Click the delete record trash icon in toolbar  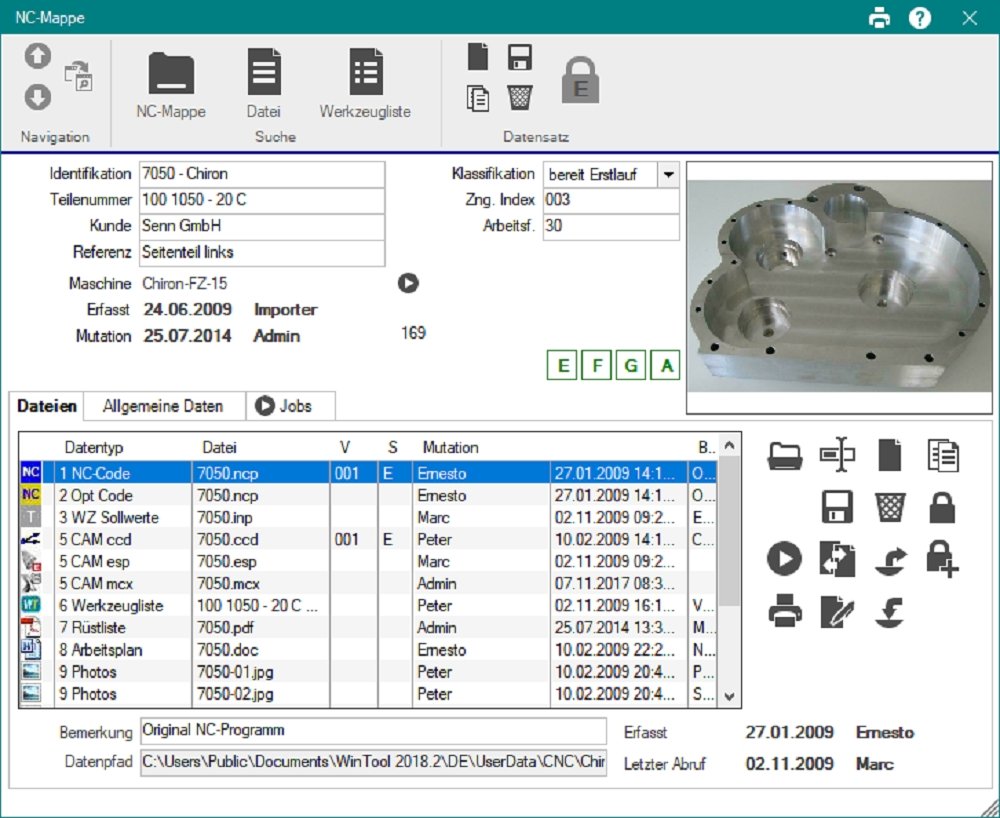[x=519, y=97]
